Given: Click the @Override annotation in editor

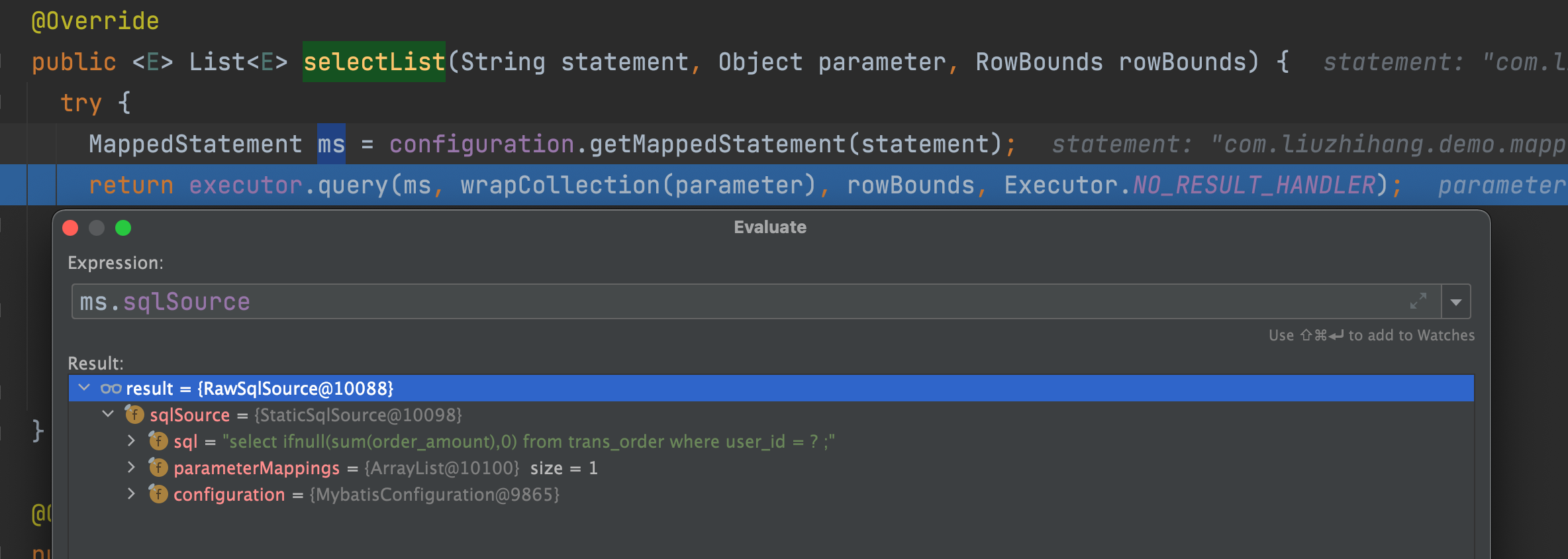Looking at the screenshot, I should pyautogui.click(x=95, y=21).
